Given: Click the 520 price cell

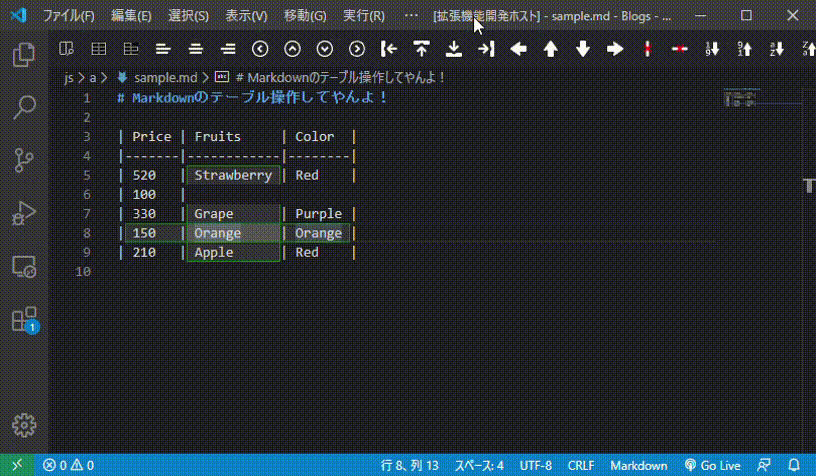Looking at the screenshot, I should [x=144, y=175].
